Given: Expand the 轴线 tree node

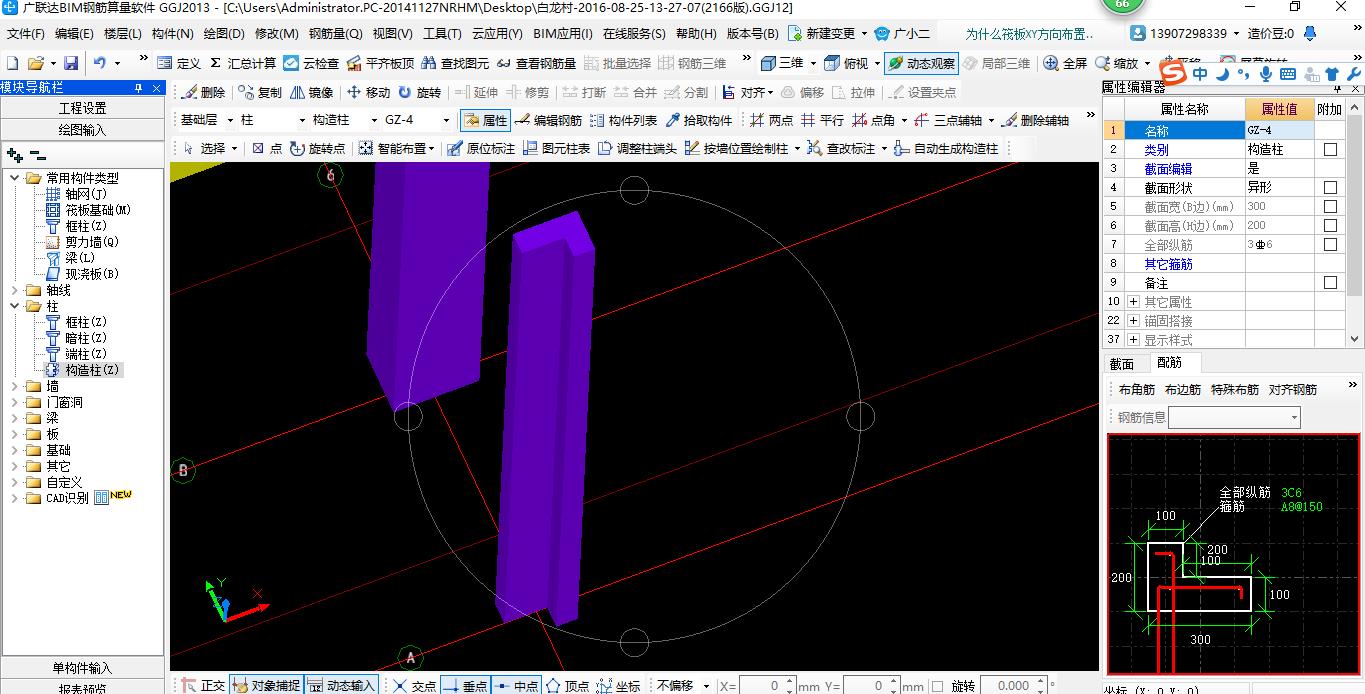Looking at the screenshot, I should (14, 290).
